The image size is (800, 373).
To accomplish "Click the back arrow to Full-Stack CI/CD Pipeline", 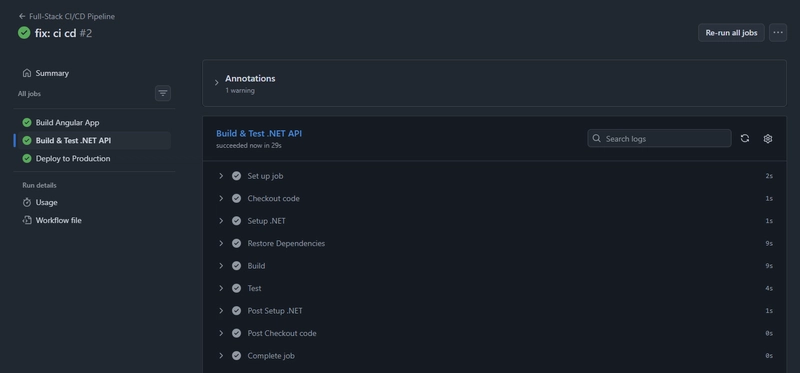I will [22, 16].
